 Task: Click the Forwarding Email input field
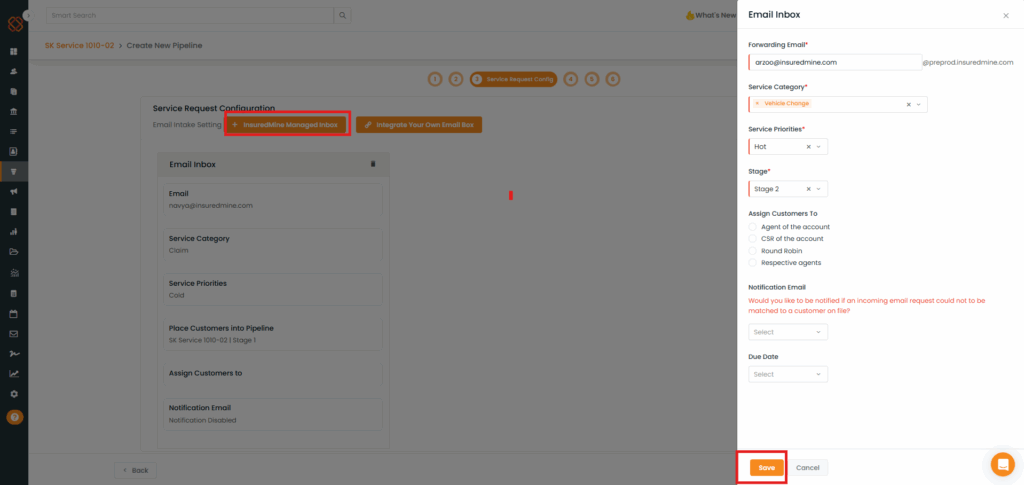[x=835, y=62]
